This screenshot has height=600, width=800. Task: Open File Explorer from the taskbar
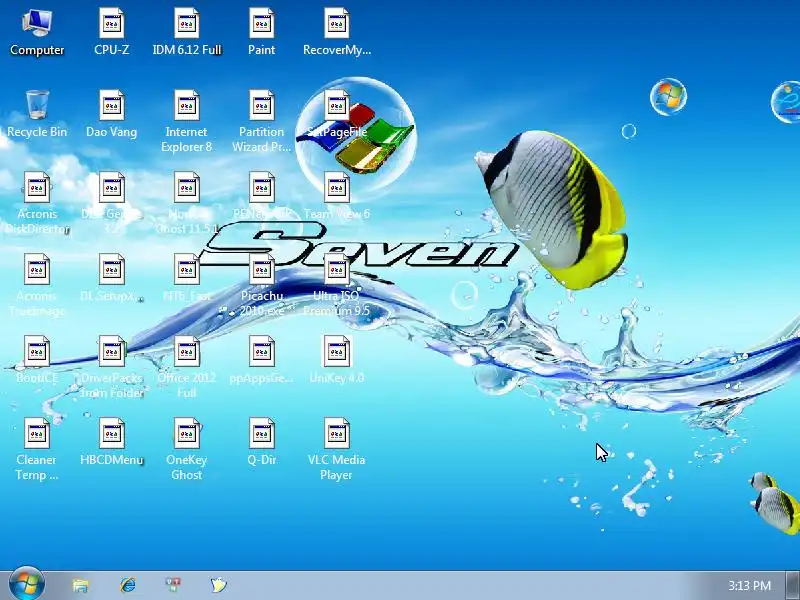point(80,585)
